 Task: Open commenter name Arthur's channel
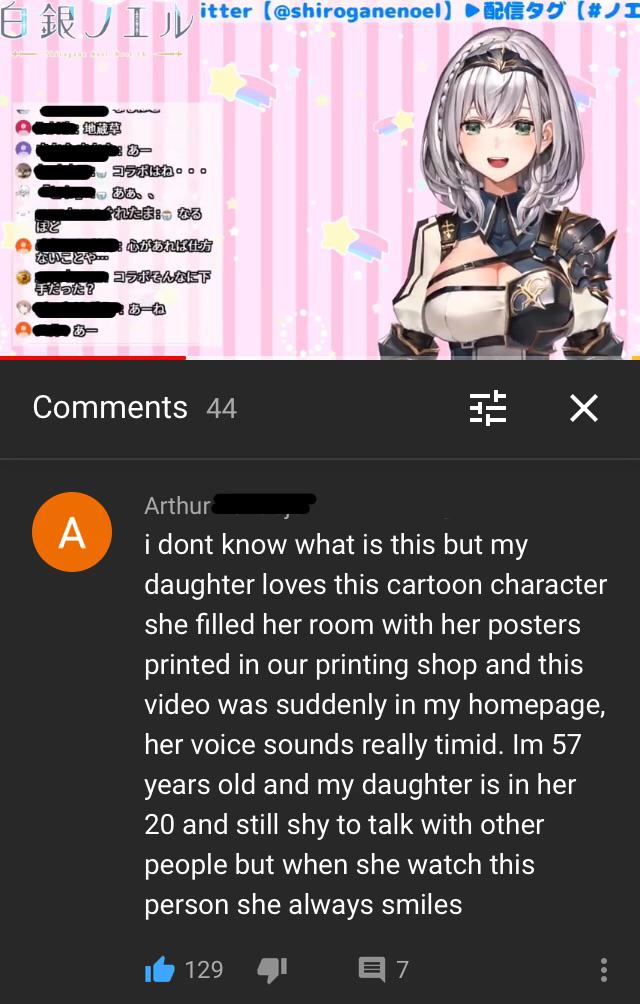177,505
